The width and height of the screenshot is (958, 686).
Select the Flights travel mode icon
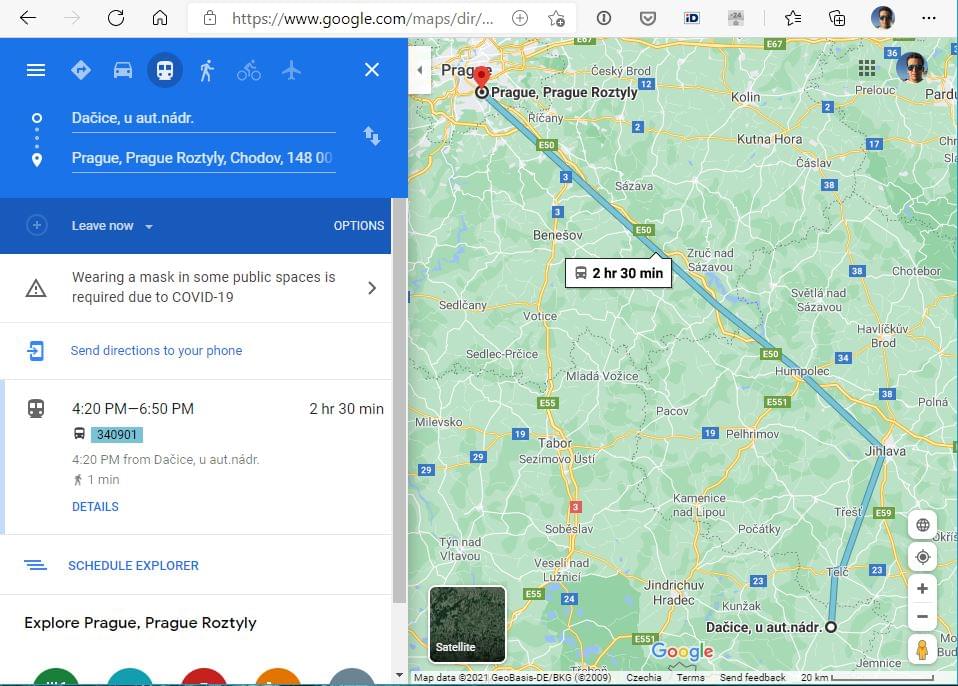(291, 70)
